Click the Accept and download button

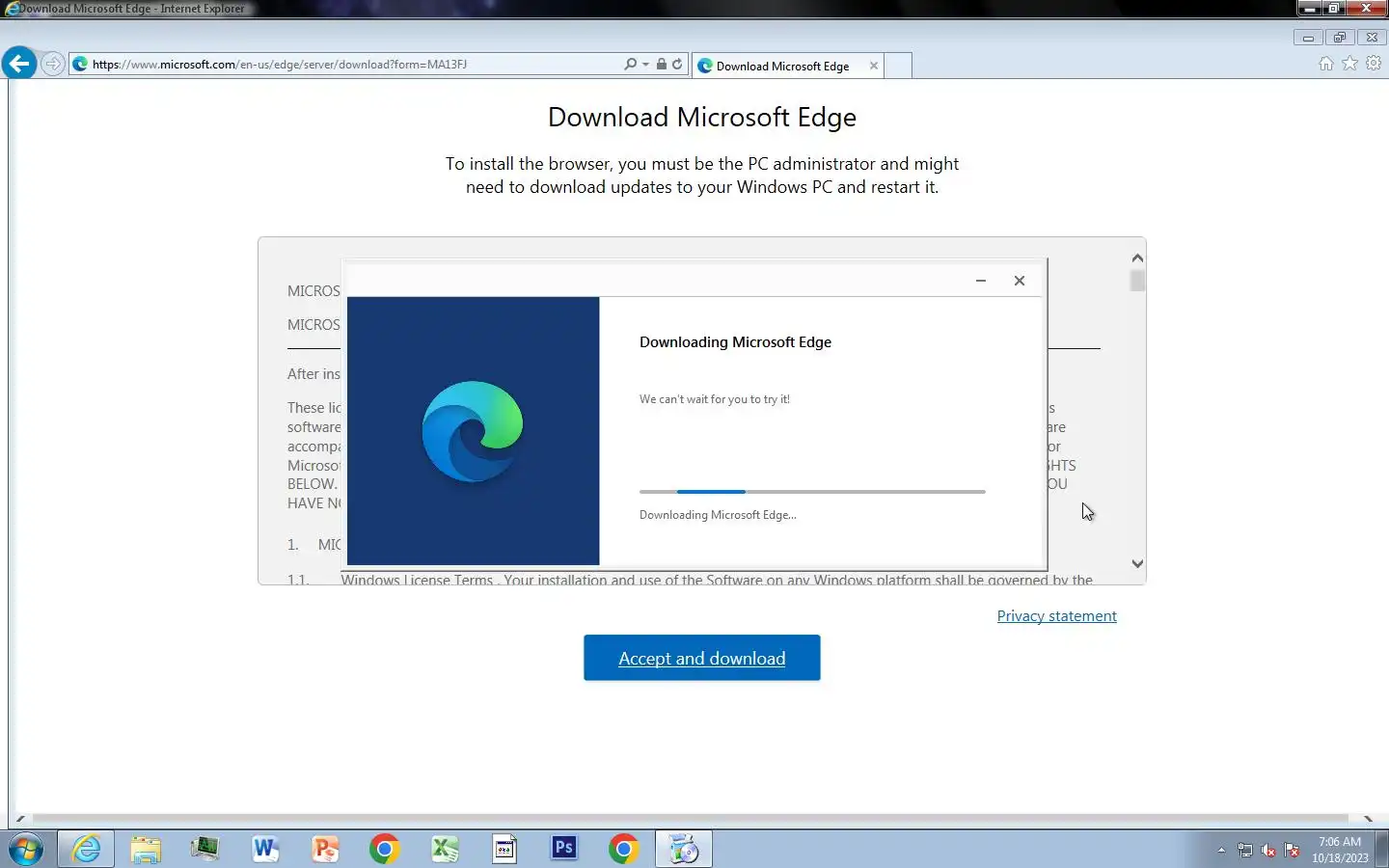[702, 658]
